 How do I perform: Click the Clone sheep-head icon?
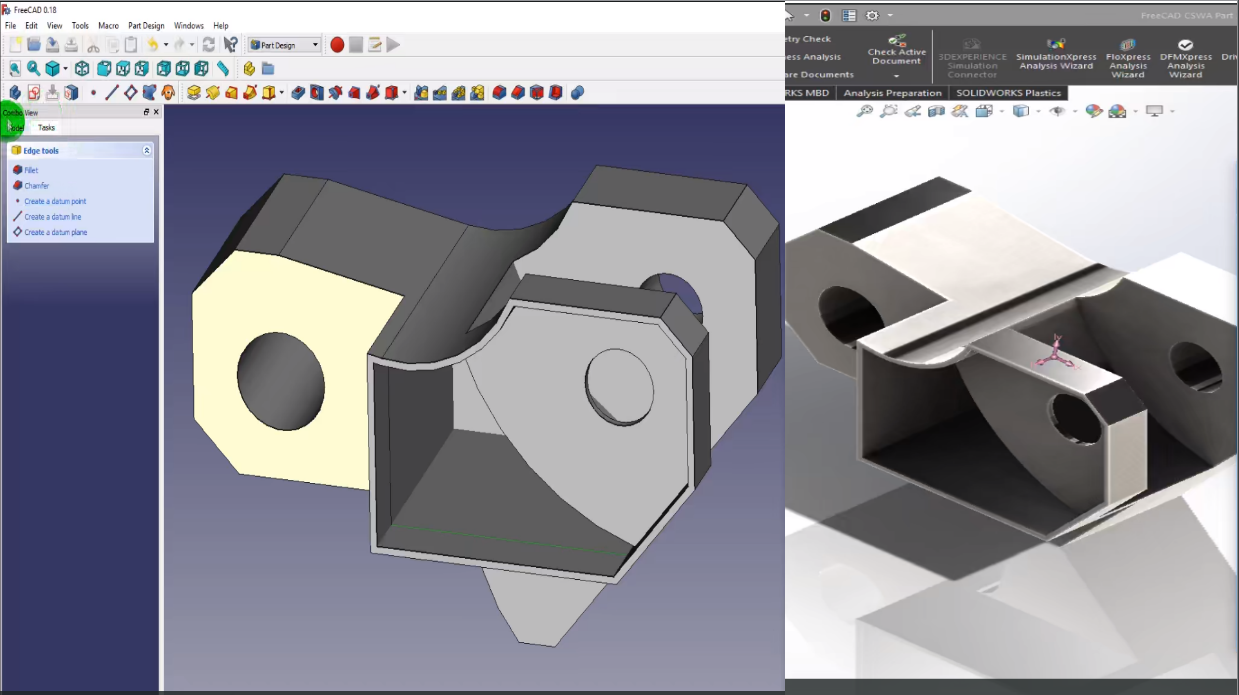click(x=168, y=92)
